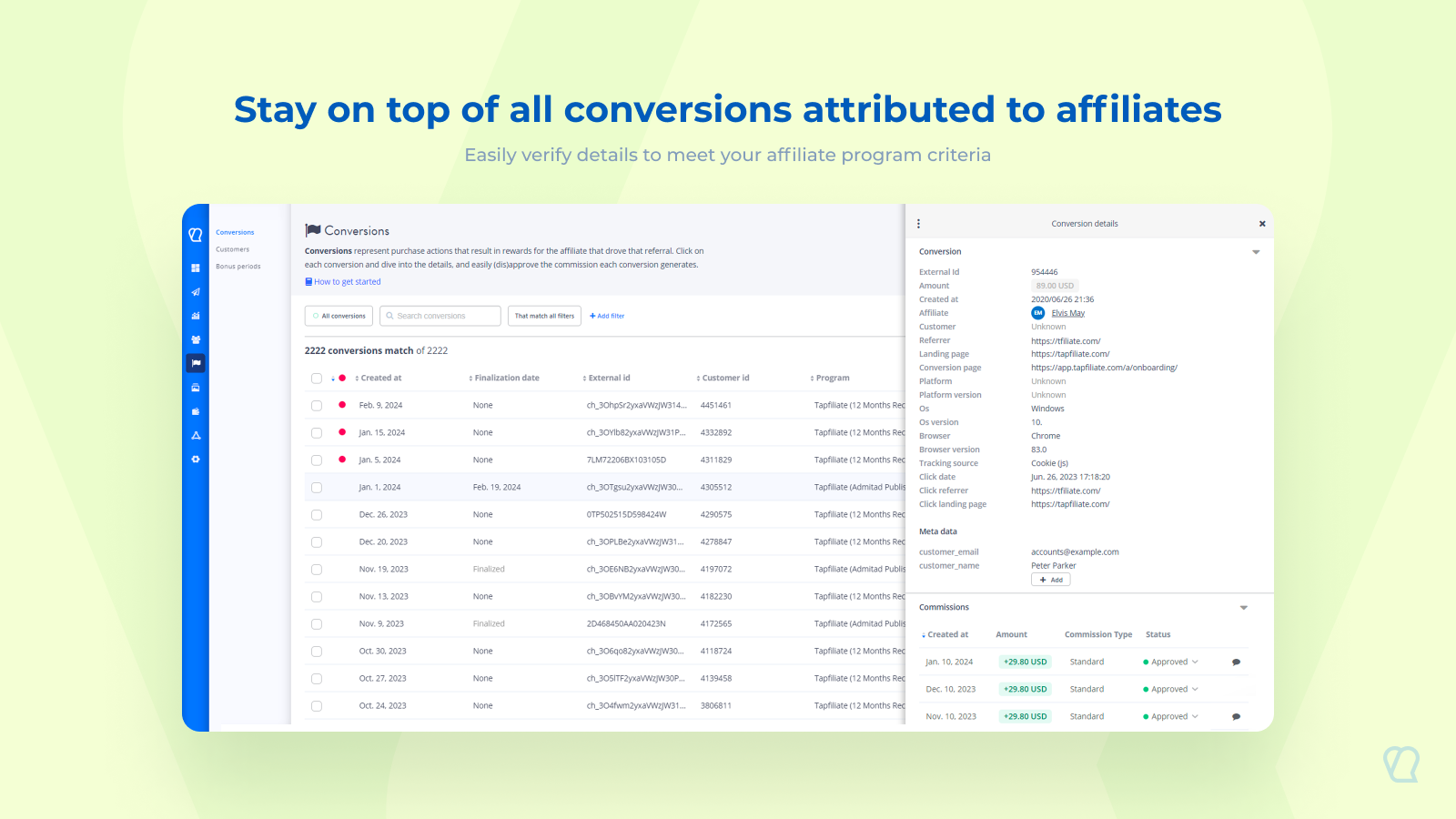Open Approved status dropdown for Dec. 10, 2023
Viewport: 1456px width, 819px height.
tap(1171, 690)
